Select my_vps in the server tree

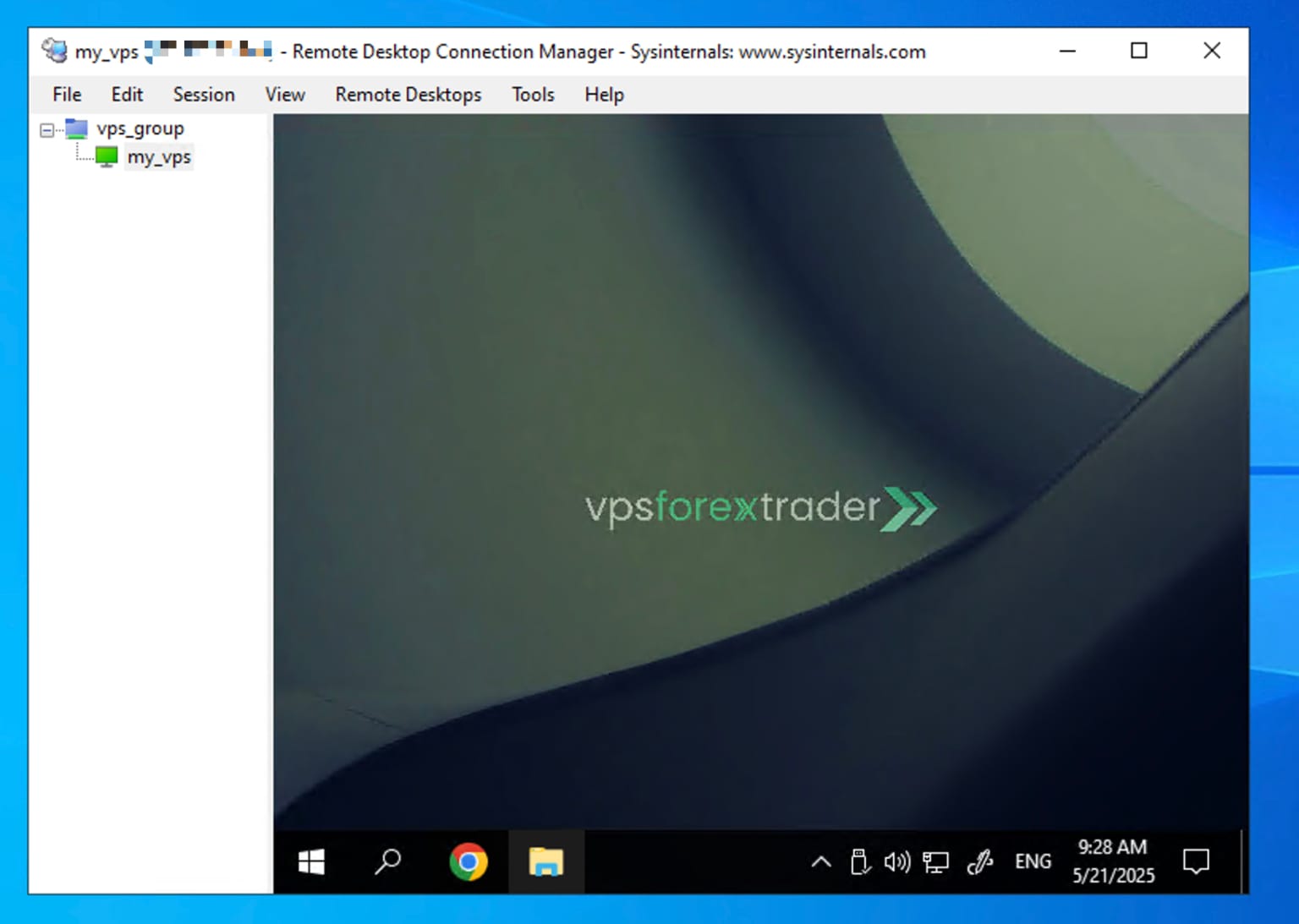tap(158, 156)
